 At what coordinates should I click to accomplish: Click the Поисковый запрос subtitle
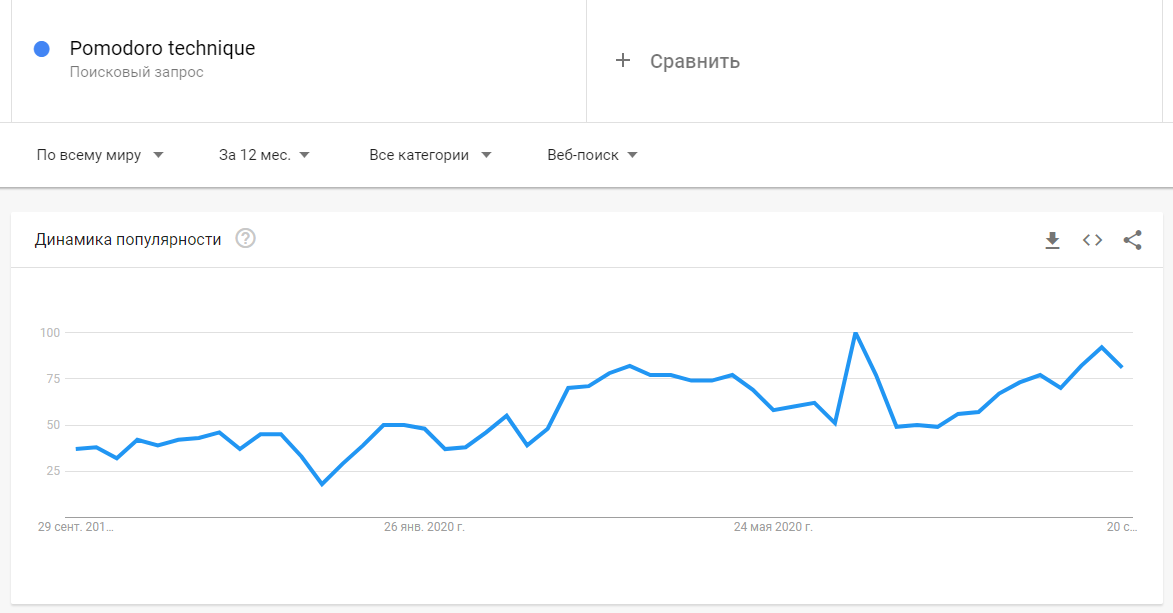coord(136,73)
